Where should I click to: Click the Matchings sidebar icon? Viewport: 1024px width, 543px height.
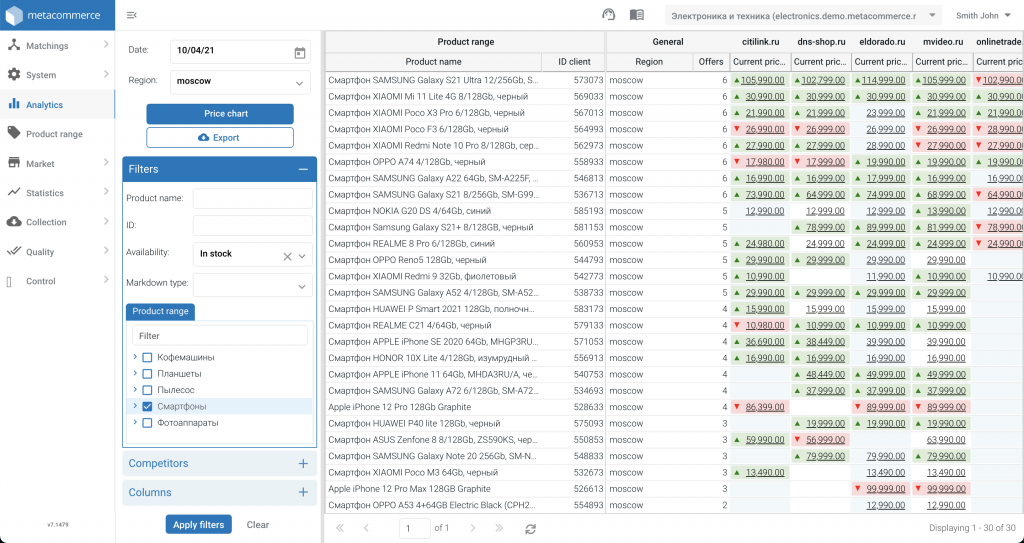[x=14, y=45]
